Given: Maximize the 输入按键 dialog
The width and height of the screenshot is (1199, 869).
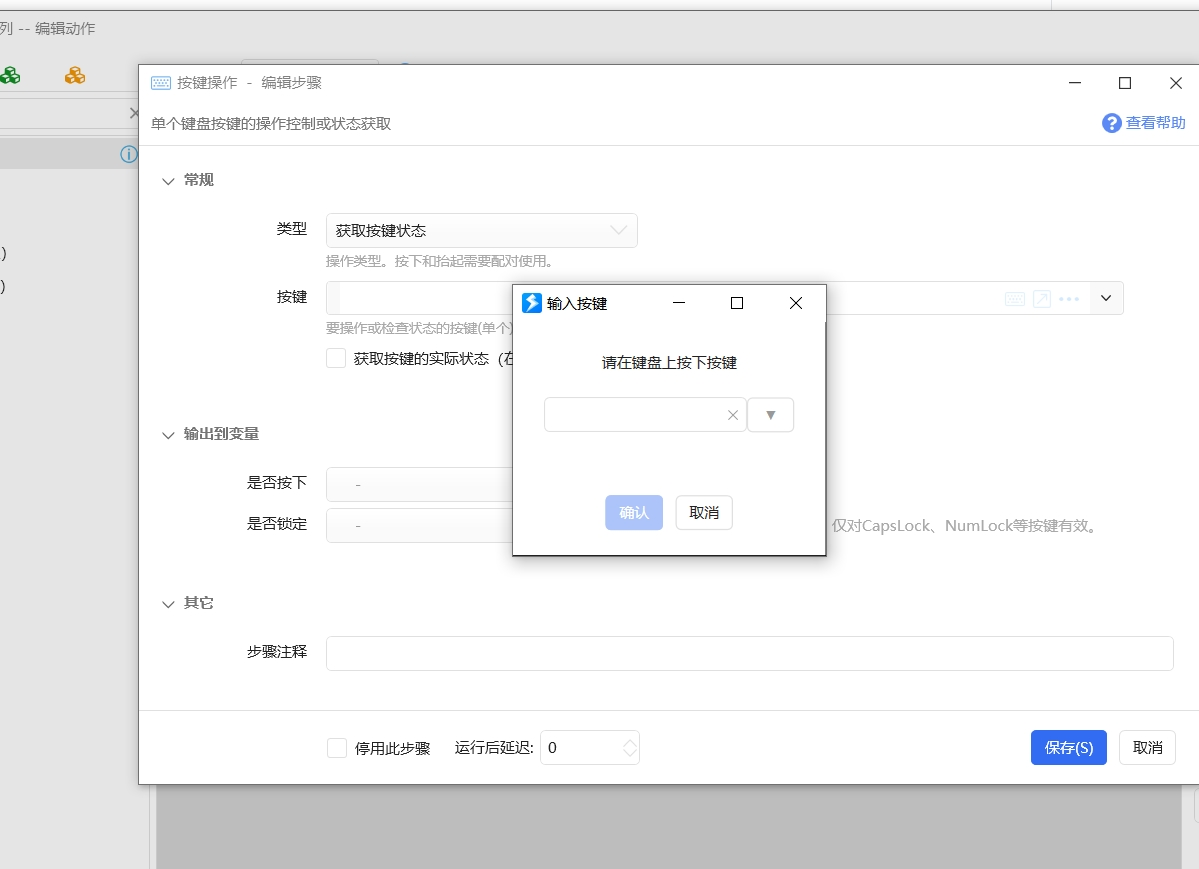Looking at the screenshot, I should pyautogui.click(x=737, y=304).
